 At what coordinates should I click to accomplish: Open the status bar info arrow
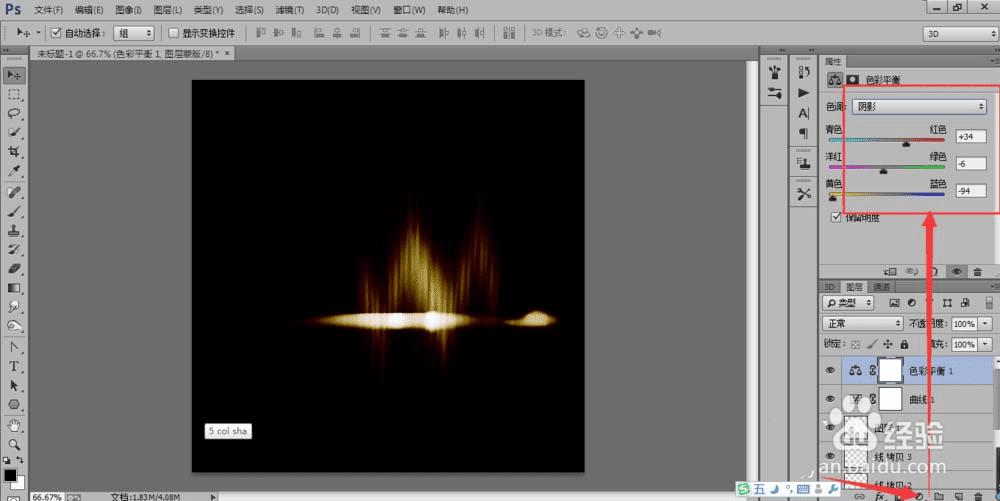pyautogui.click(x=213, y=497)
